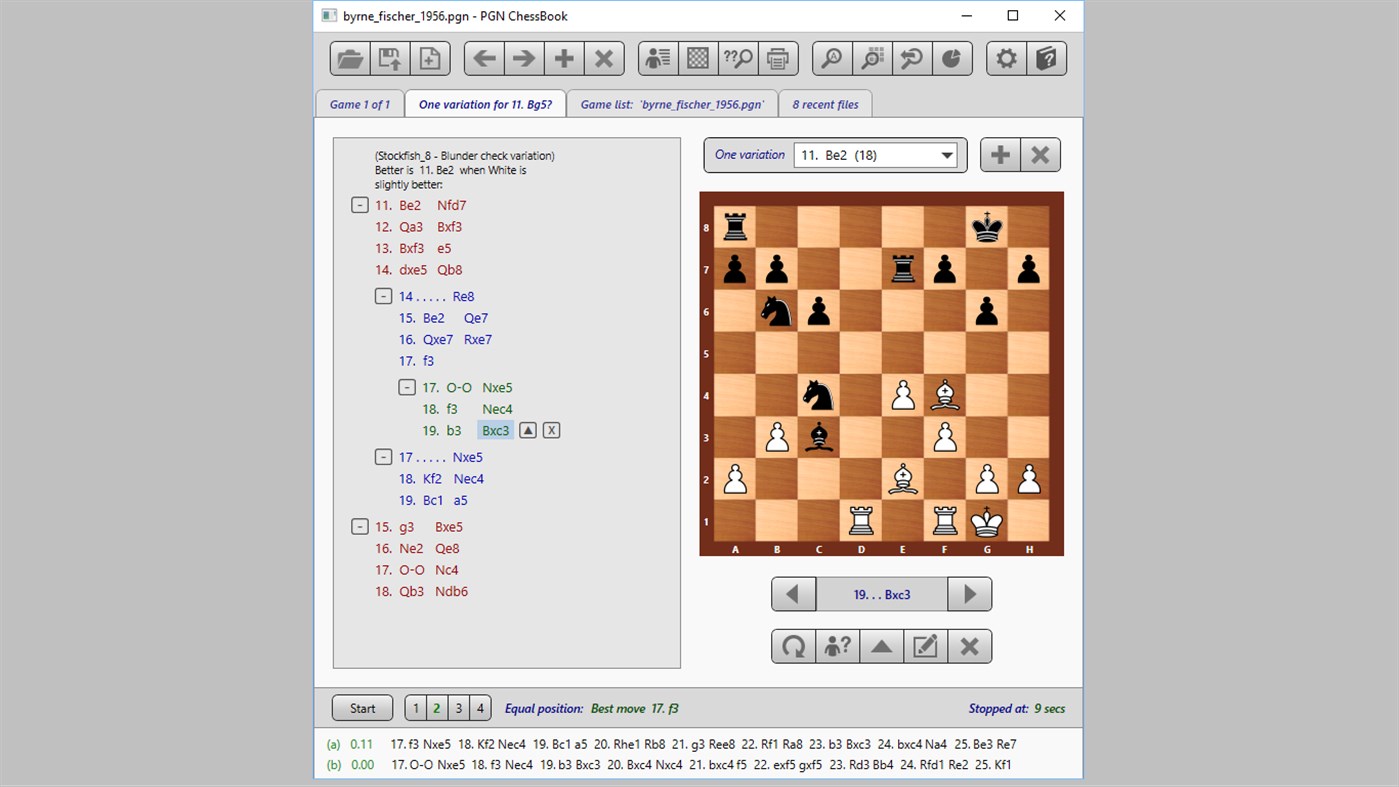
Task: Open the pie chart statistics tool
Action: click(951, 58)
